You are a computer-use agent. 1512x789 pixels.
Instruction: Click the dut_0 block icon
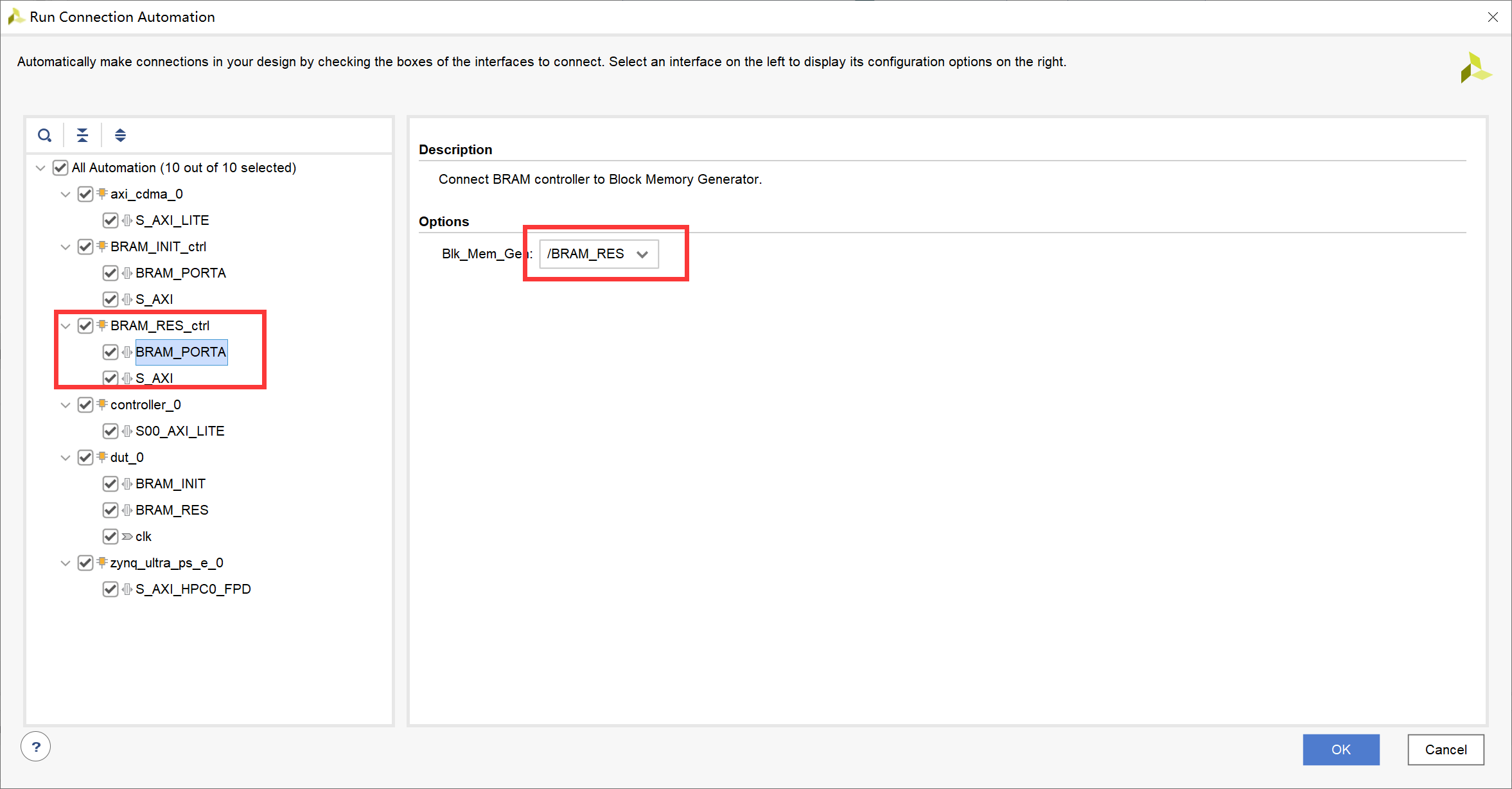pos(102,457)
